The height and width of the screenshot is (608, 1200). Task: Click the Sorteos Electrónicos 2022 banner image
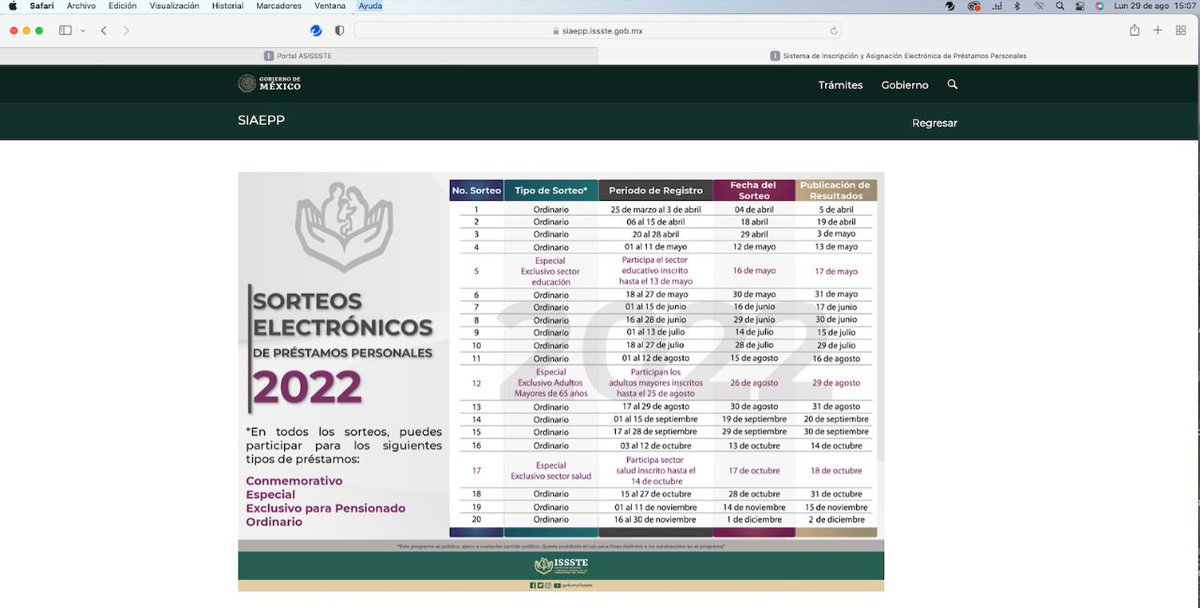561,381
